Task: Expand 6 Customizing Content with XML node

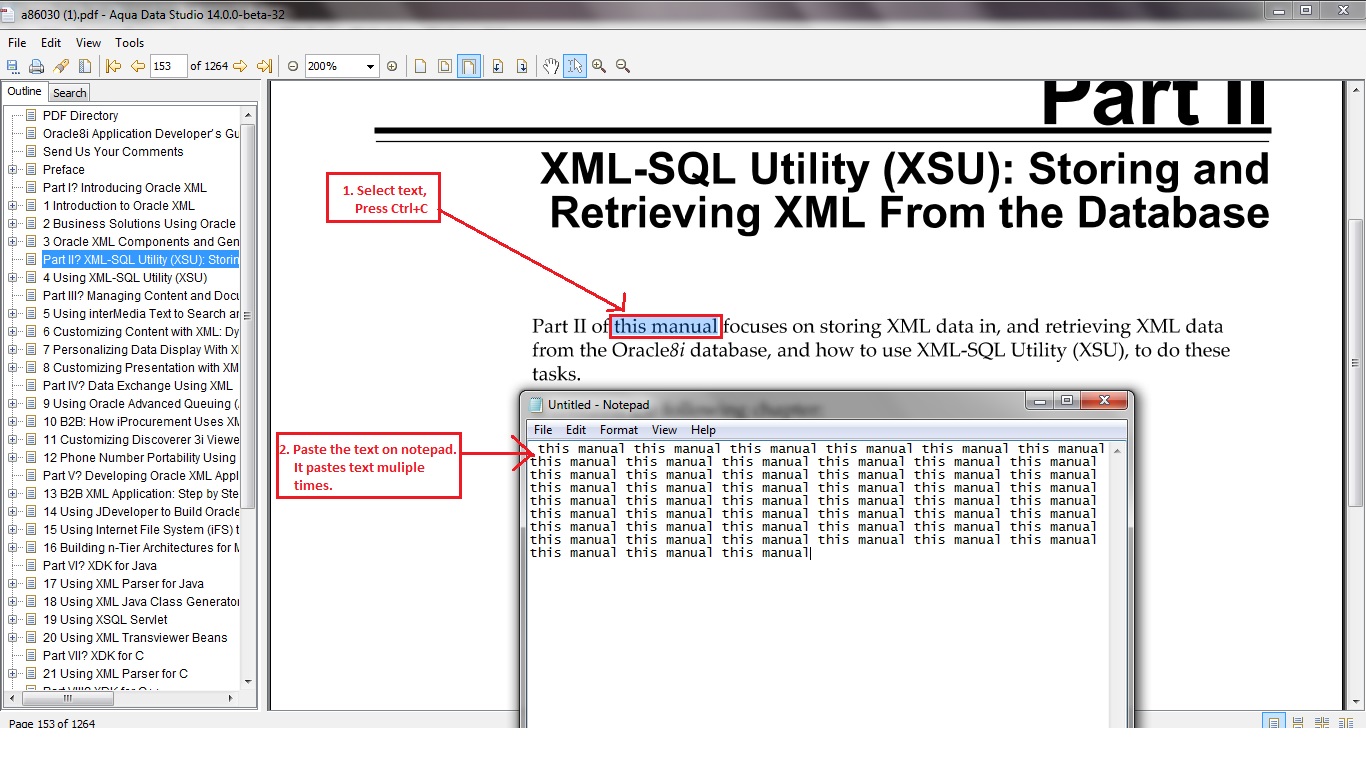Action: 13,332
